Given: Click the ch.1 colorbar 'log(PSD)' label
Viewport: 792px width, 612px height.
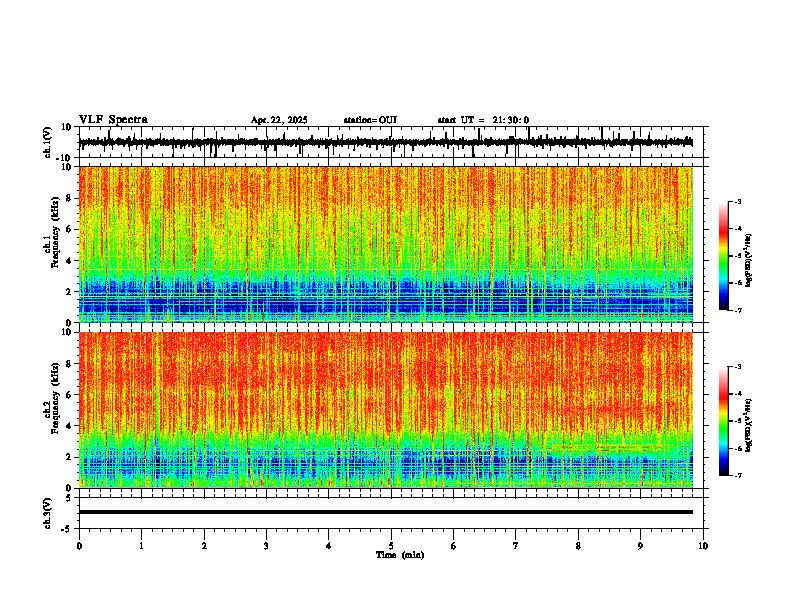Looking at the screenshot, I should [749, 261].
